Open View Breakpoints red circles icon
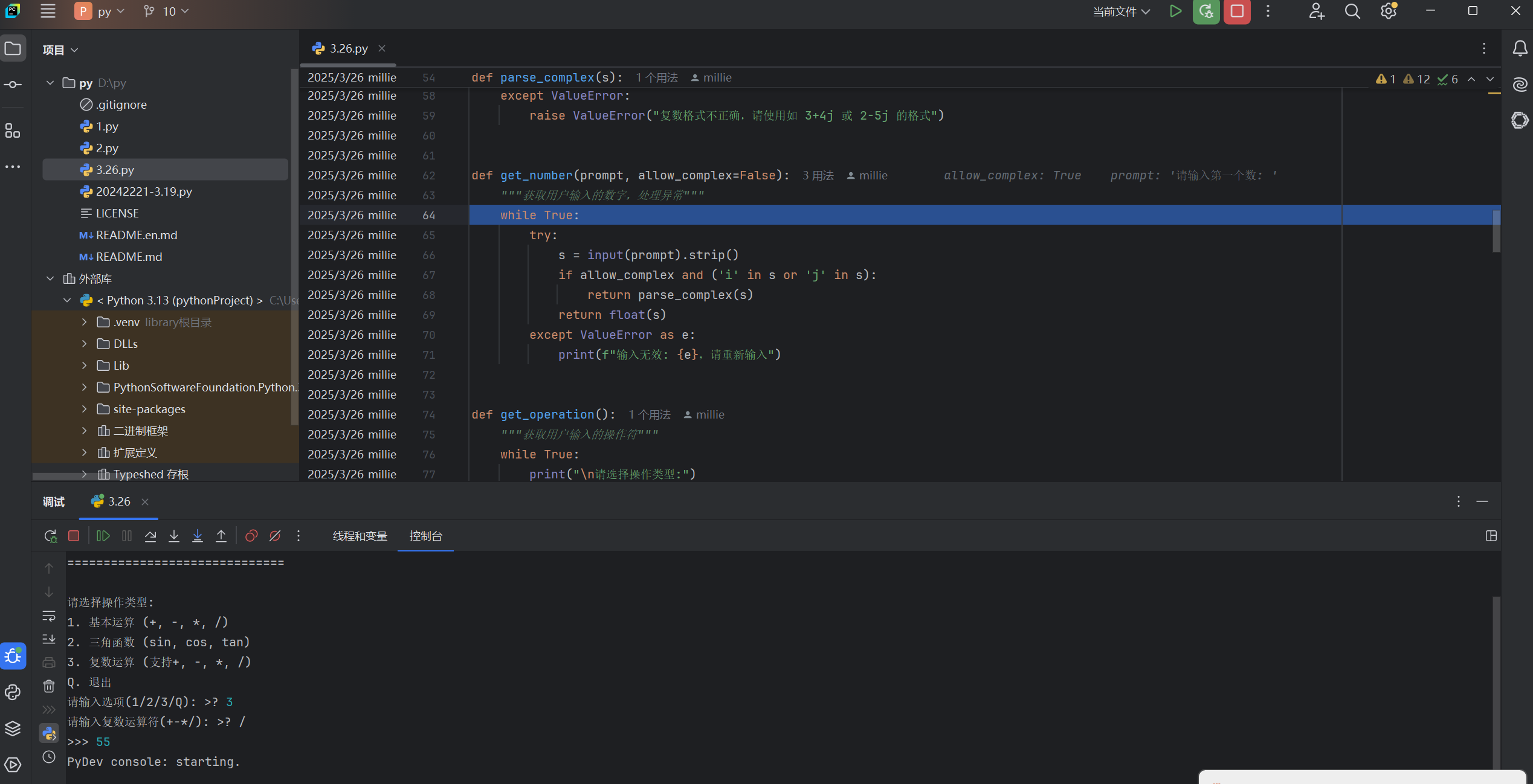The image size is (1533, 784). tap(251, 536)
